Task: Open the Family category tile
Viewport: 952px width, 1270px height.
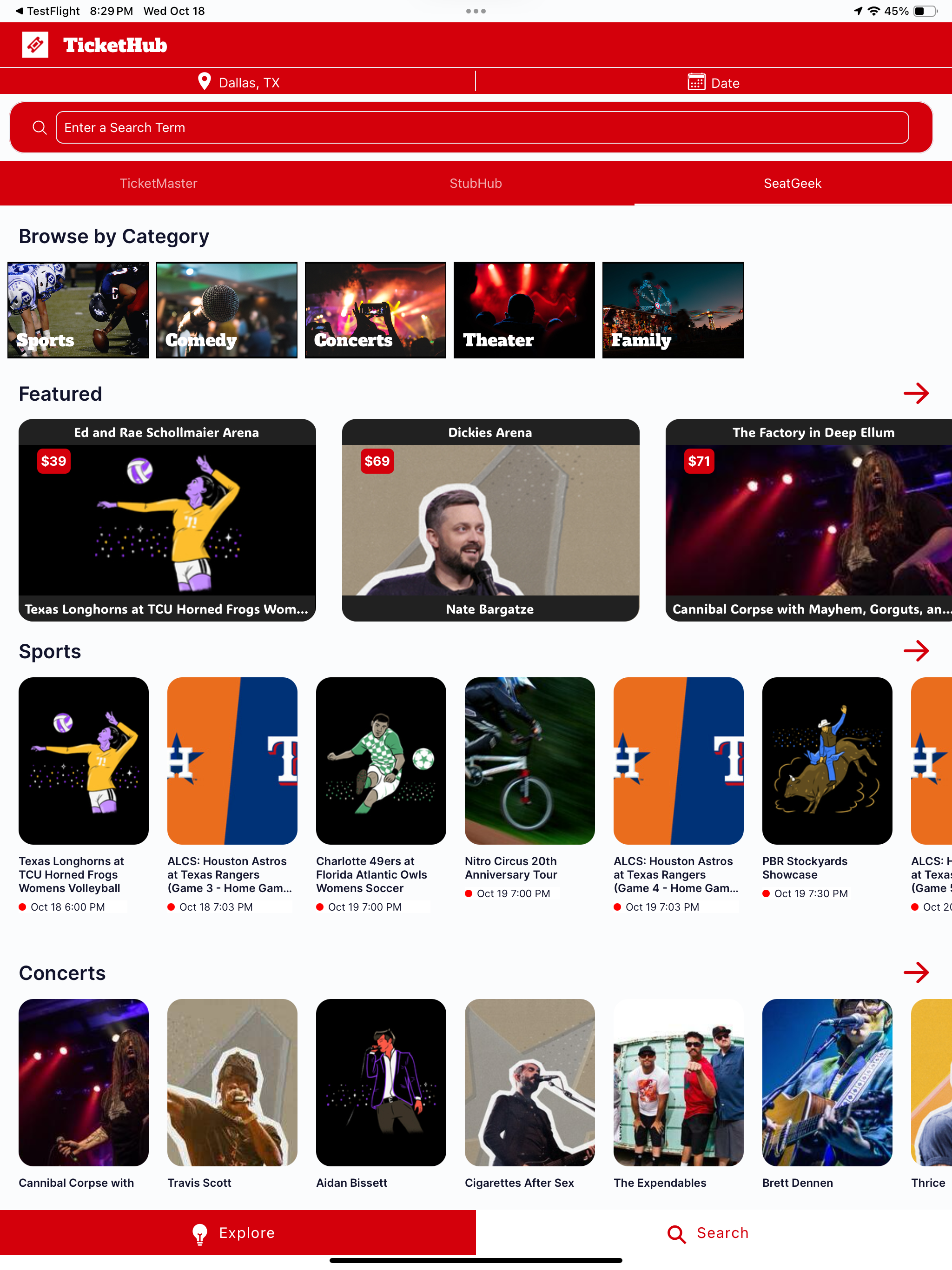Action: point(673,310)
